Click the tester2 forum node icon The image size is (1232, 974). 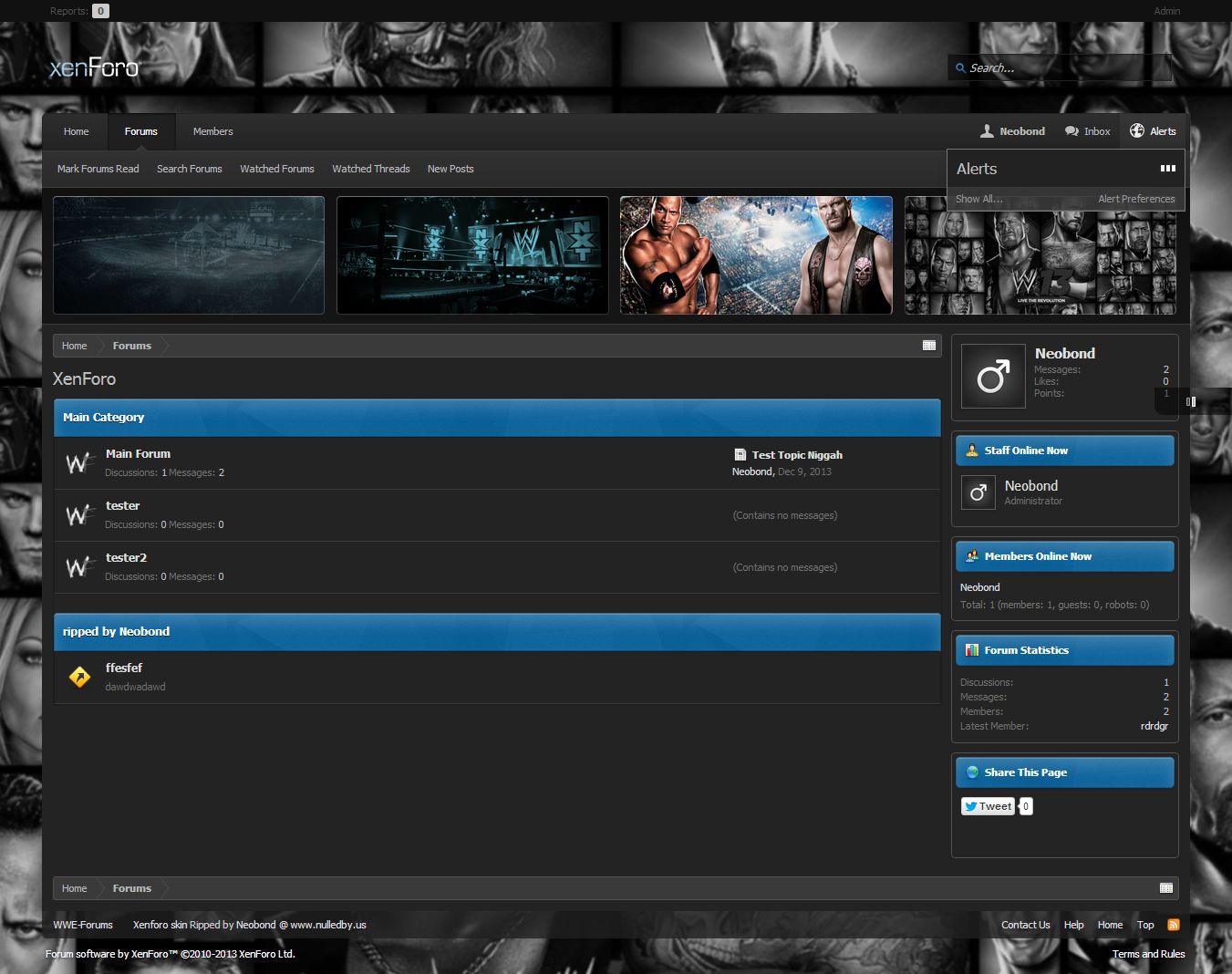click(x=79, y=567)
